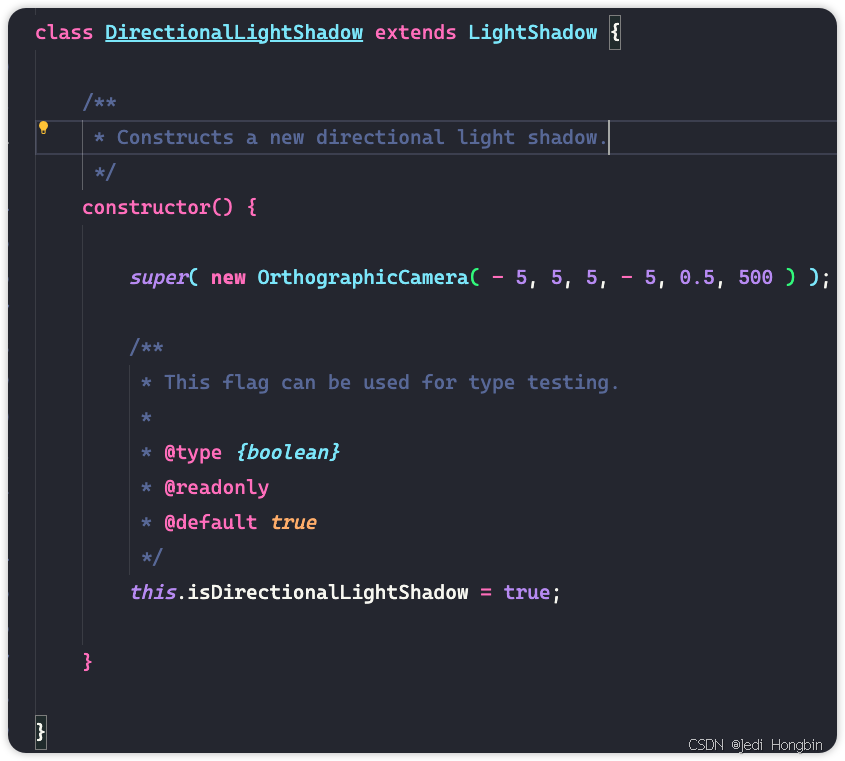Click the first '/**' comment opener above Constructs
The height and width of the screenshot is (761, 845).
click(100, 102)
